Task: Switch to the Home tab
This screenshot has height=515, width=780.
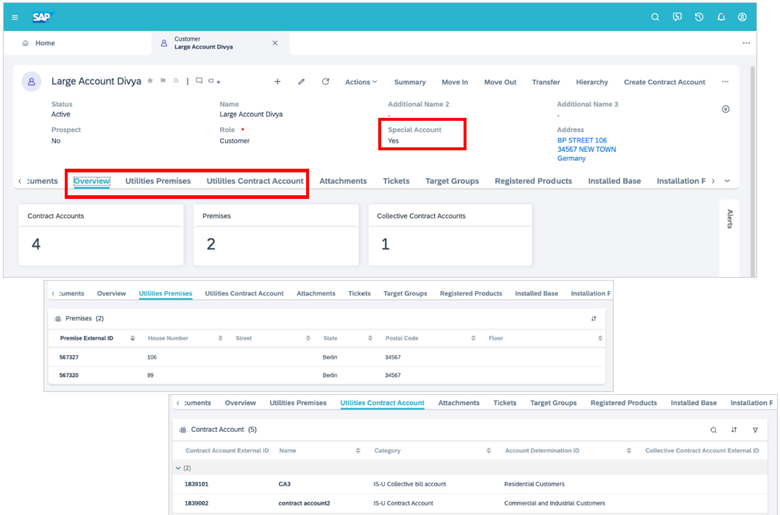Action: [x=39, y=43]
